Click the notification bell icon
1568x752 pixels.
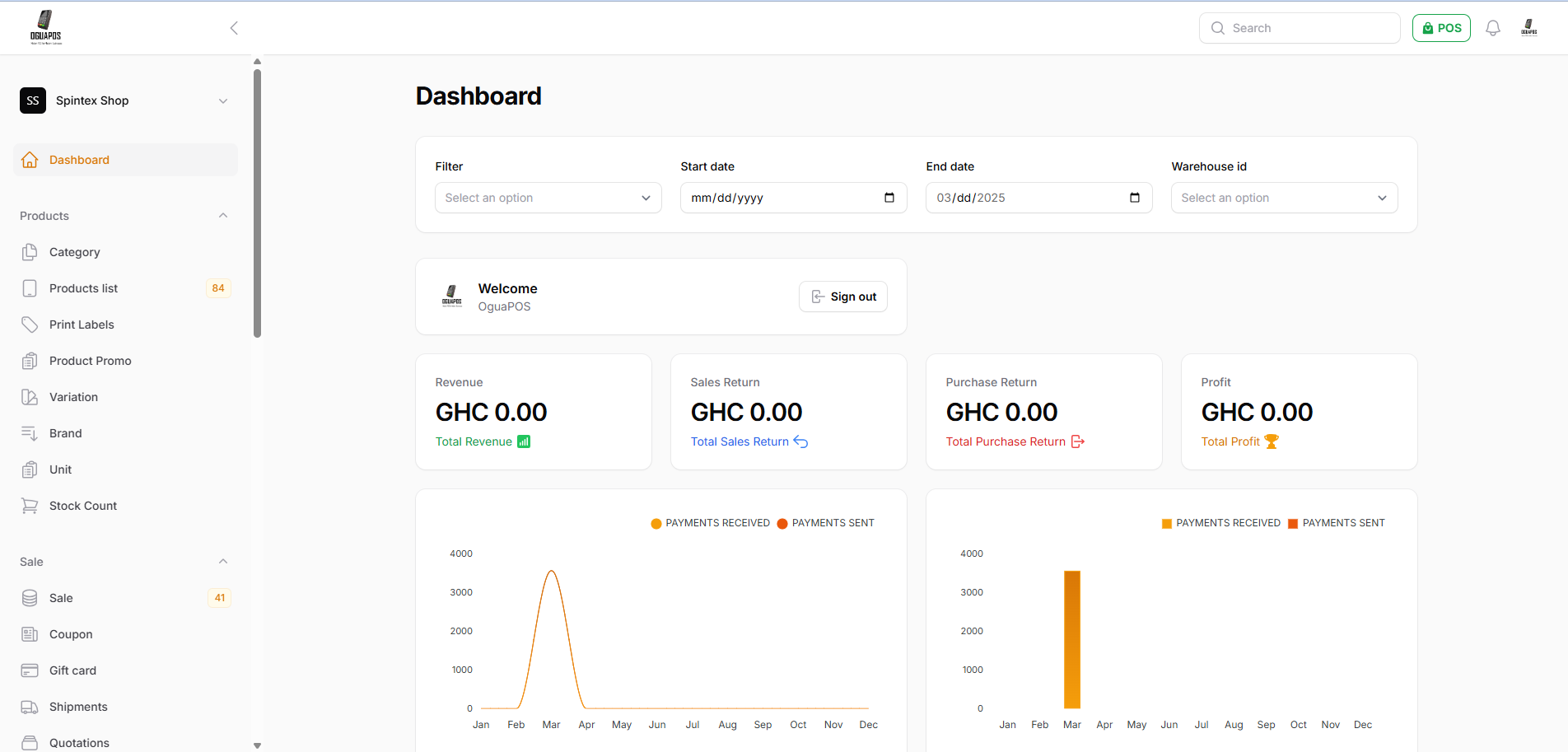pyautogui.click(x=1492, y=28)
